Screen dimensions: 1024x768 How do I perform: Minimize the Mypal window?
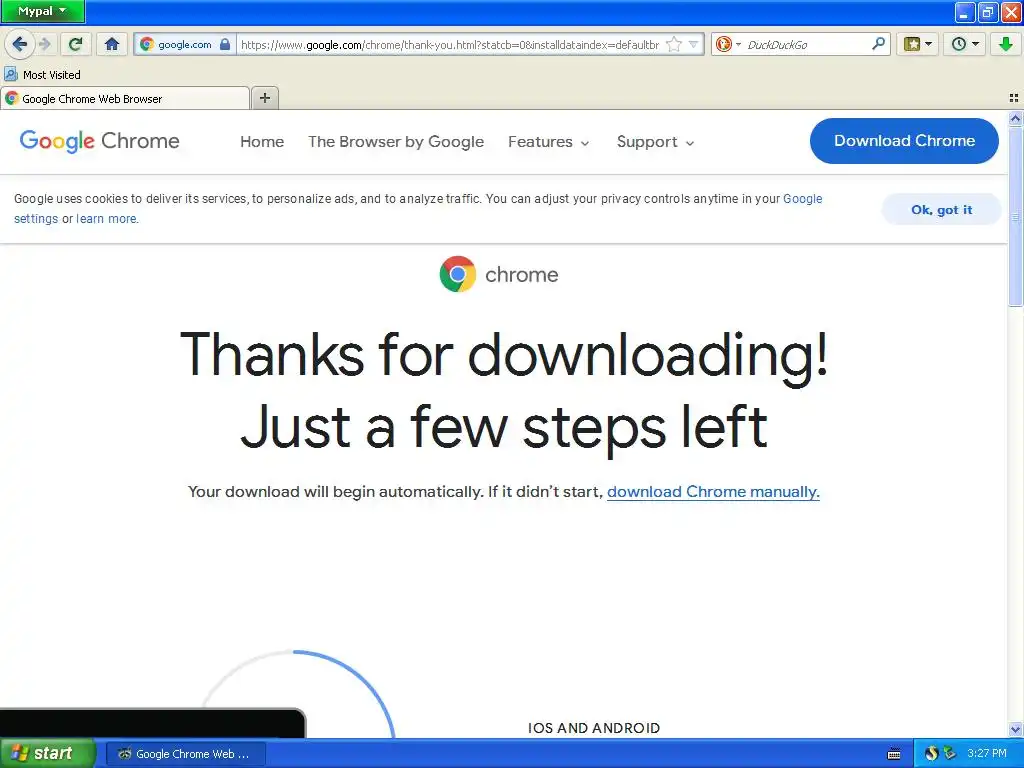pyautogui.click(x=965, y=12)
